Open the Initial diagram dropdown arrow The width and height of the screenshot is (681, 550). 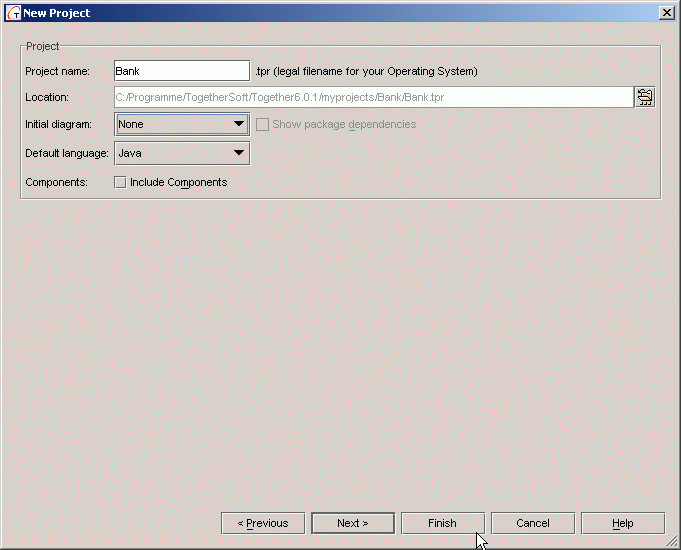[x=239, y=125]
